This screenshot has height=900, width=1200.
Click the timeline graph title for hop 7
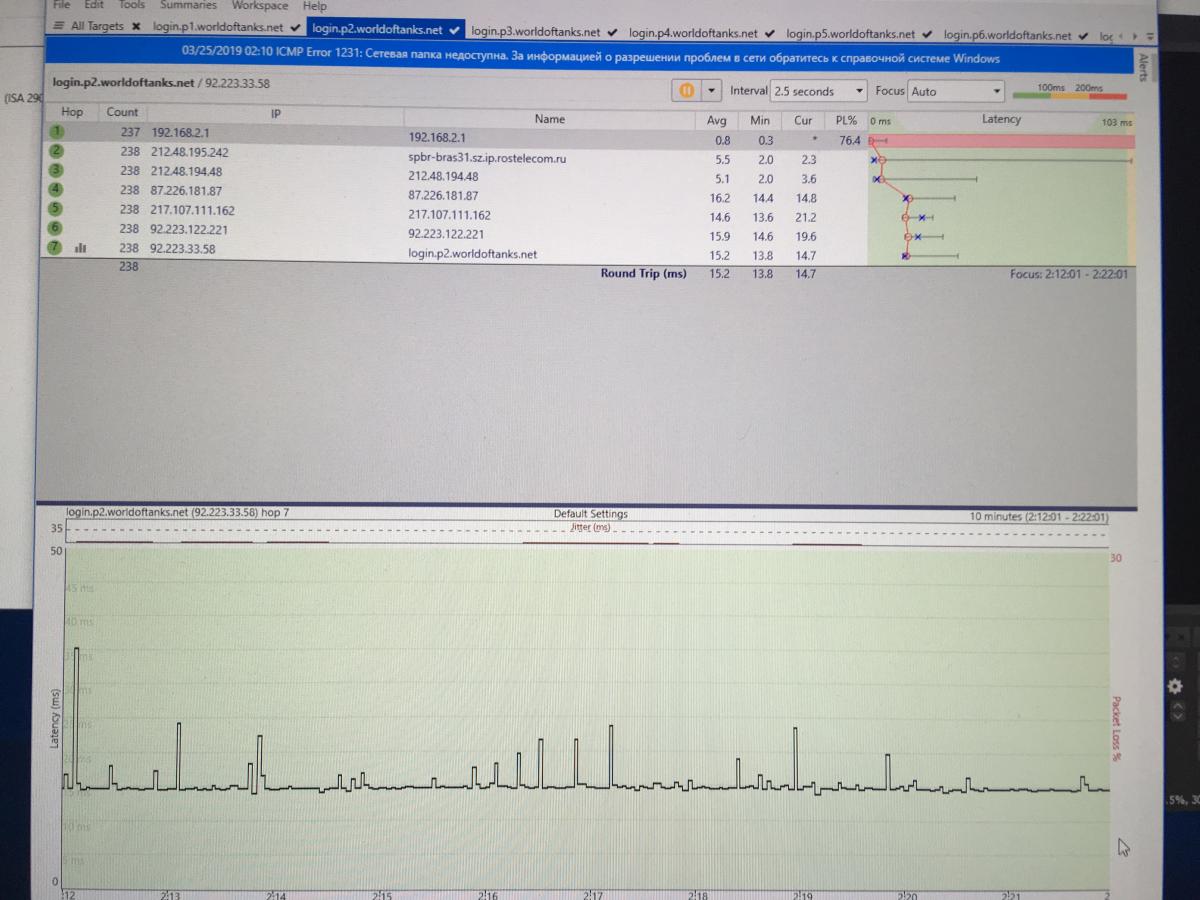pos(177,512)
